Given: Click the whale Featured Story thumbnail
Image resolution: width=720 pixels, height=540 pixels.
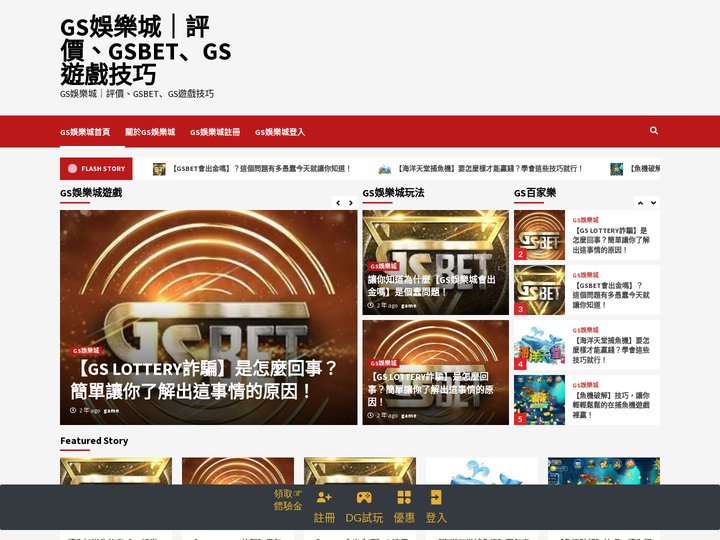Looking at the screenshot, I should (x=482, y=471).
